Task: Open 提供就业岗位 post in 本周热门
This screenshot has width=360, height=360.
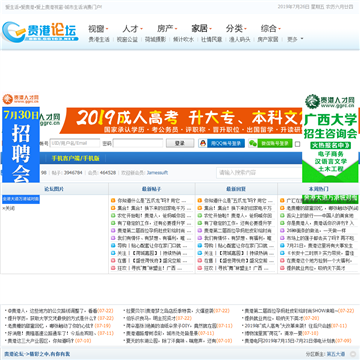Action: pos(316,268)
